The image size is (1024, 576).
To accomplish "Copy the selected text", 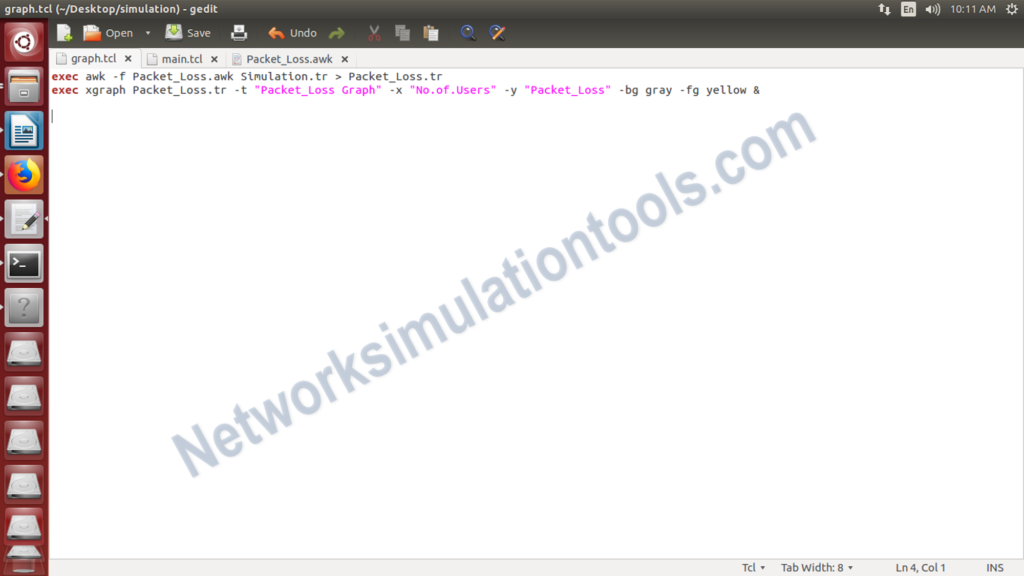I will 401,33.
